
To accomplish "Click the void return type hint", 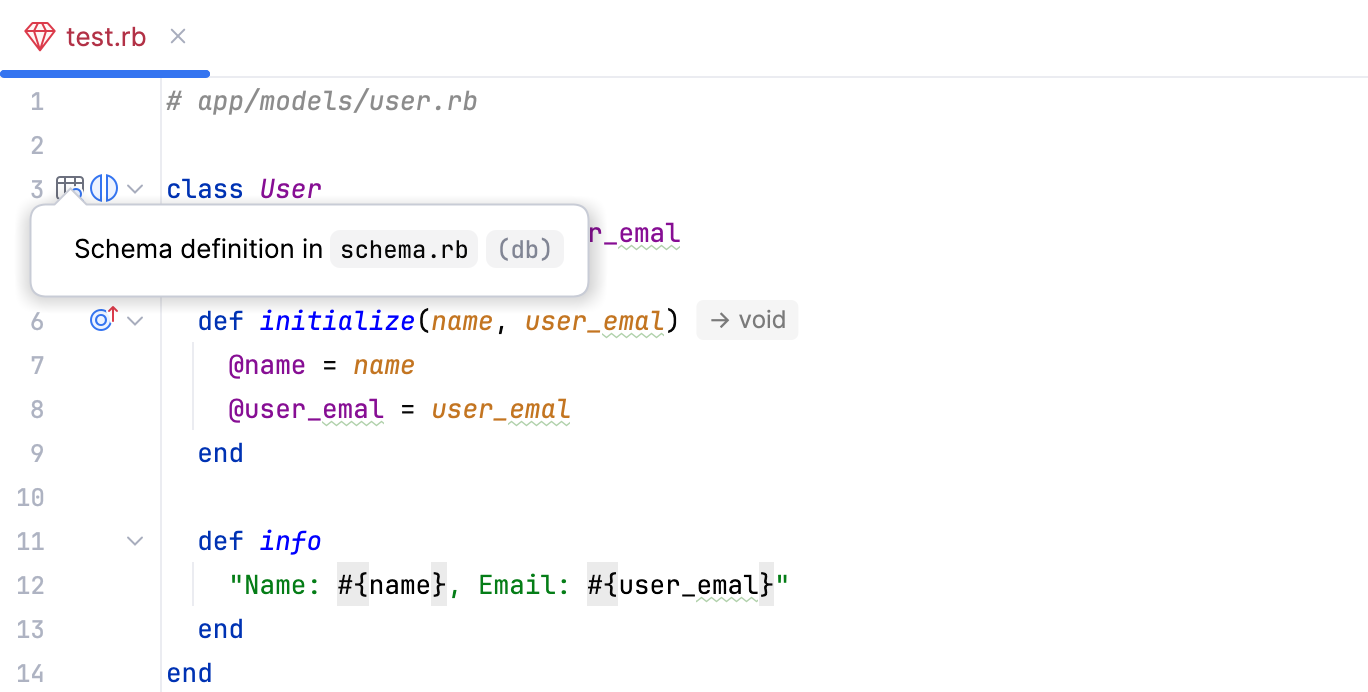I will tap(747, 320).
